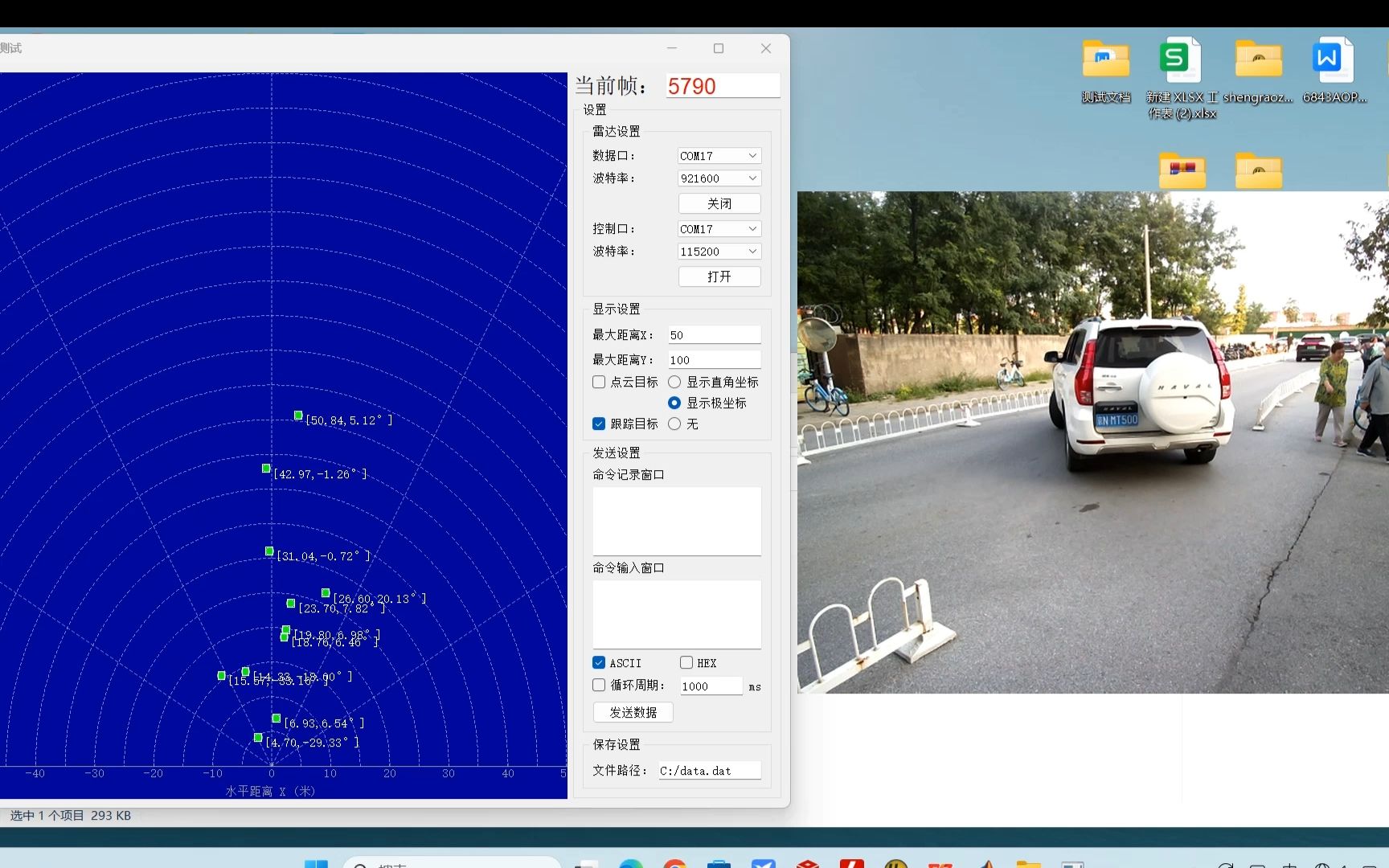Click the Windows Start button
The height and width of the screenshot is (868, 1389).
(x=315, y=864)
